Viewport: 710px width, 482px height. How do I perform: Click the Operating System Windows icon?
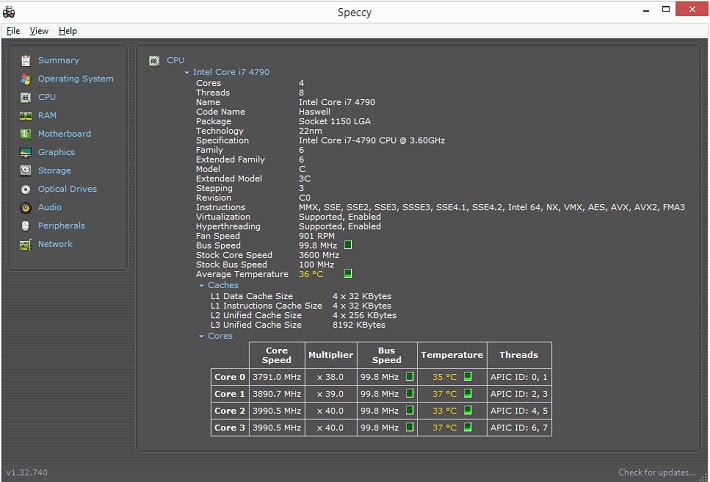pos(26,79)
